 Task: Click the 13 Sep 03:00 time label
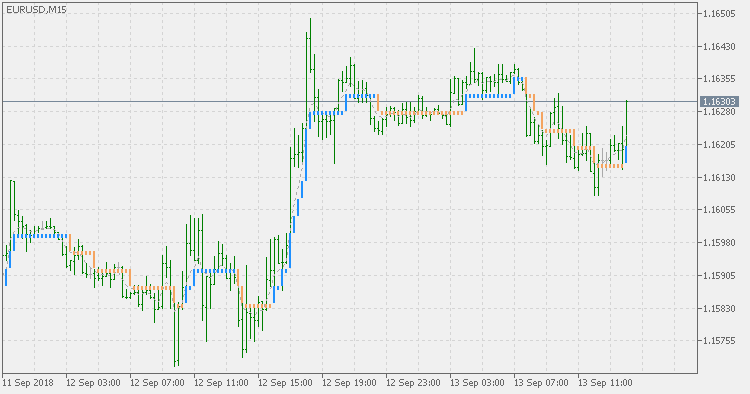click(477, 383)
